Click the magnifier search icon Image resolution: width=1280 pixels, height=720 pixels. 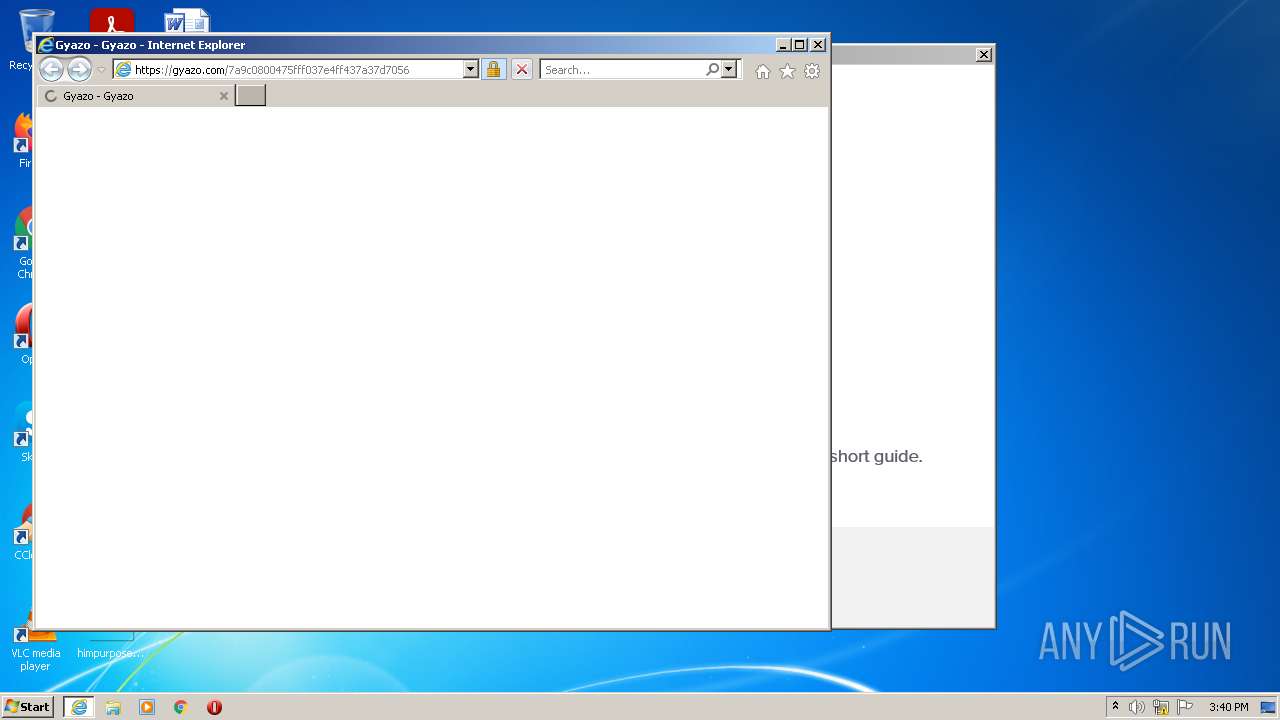pyautogui.click(x=712, y=70)
